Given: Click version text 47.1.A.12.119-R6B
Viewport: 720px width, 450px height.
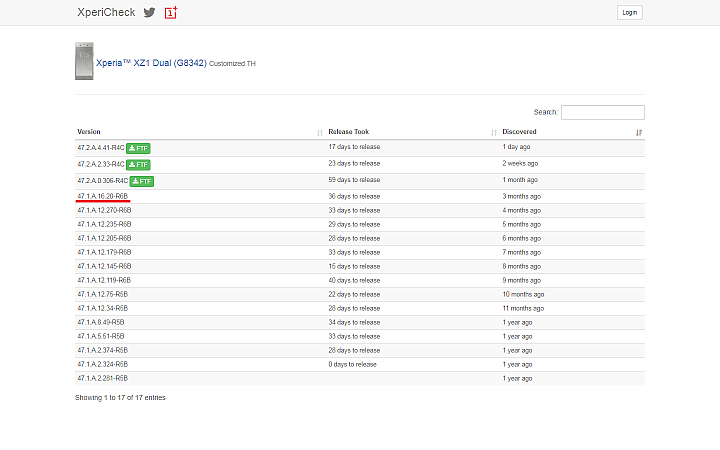Looking at the screenshot, I should (104, 280).
